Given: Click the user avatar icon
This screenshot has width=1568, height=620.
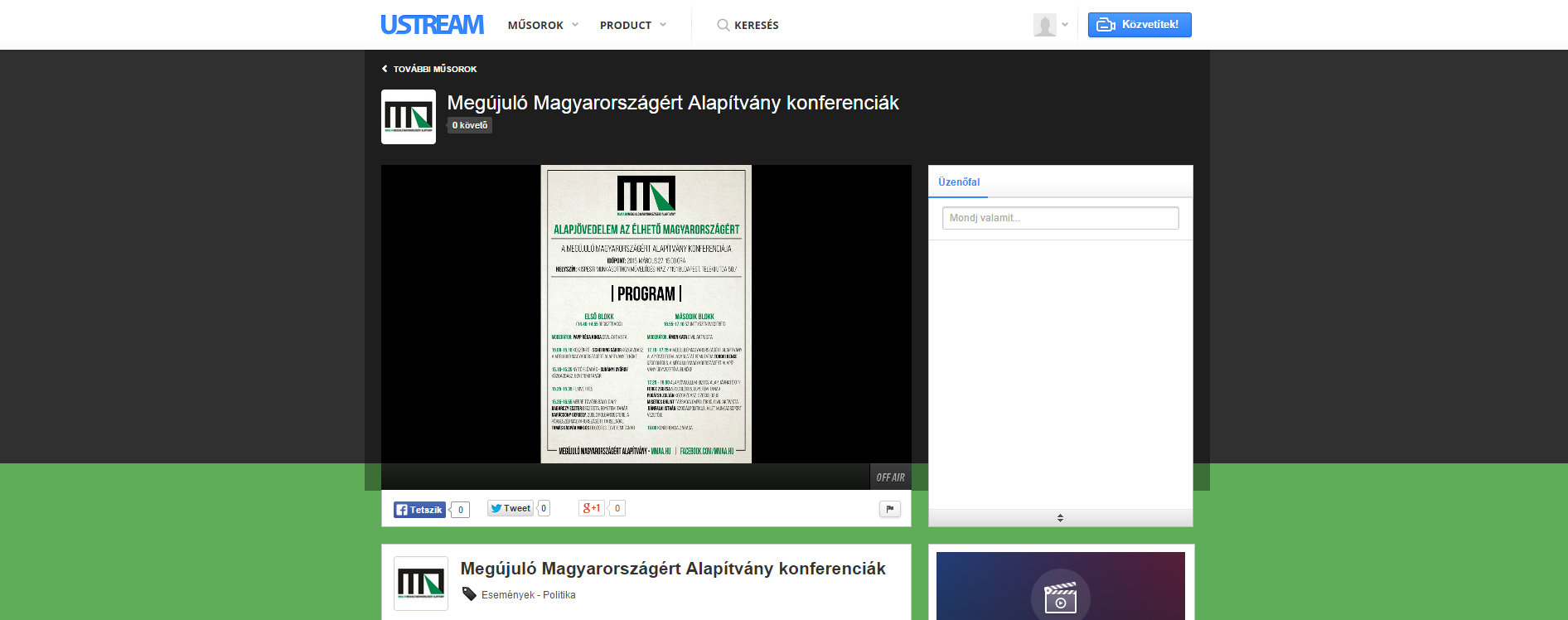Looking at the screenshot, I should [1045, 25].
